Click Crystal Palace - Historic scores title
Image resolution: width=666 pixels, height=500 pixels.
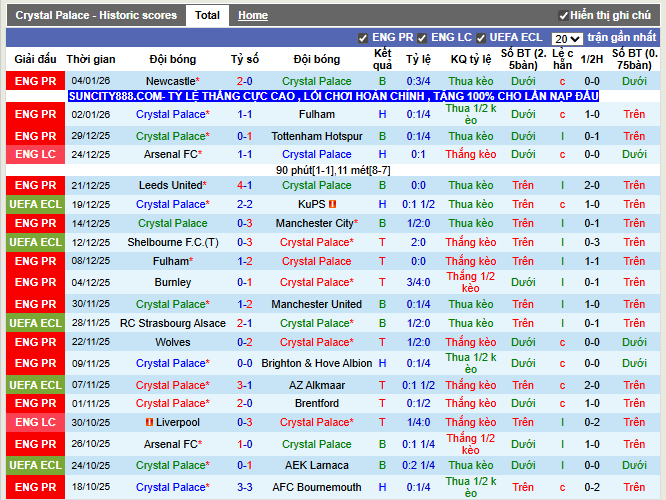pos(96,15)
